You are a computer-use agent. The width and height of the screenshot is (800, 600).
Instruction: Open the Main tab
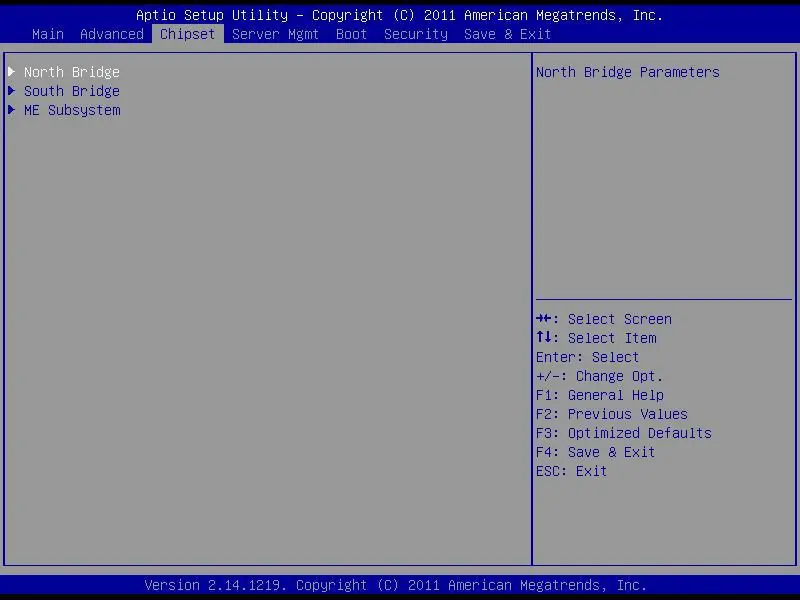(x=48, y=34)
